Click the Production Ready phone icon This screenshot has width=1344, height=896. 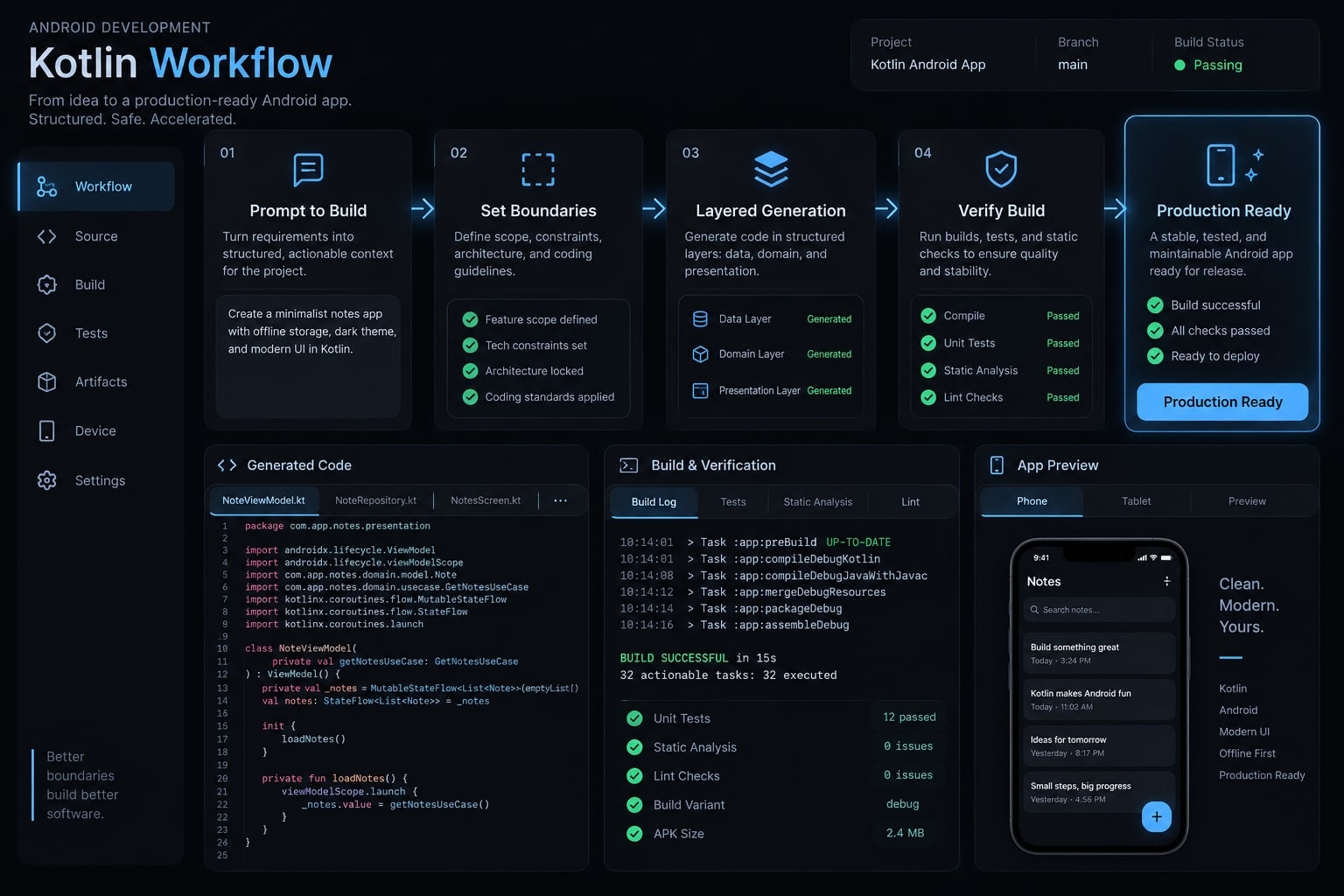(1221, 165)
